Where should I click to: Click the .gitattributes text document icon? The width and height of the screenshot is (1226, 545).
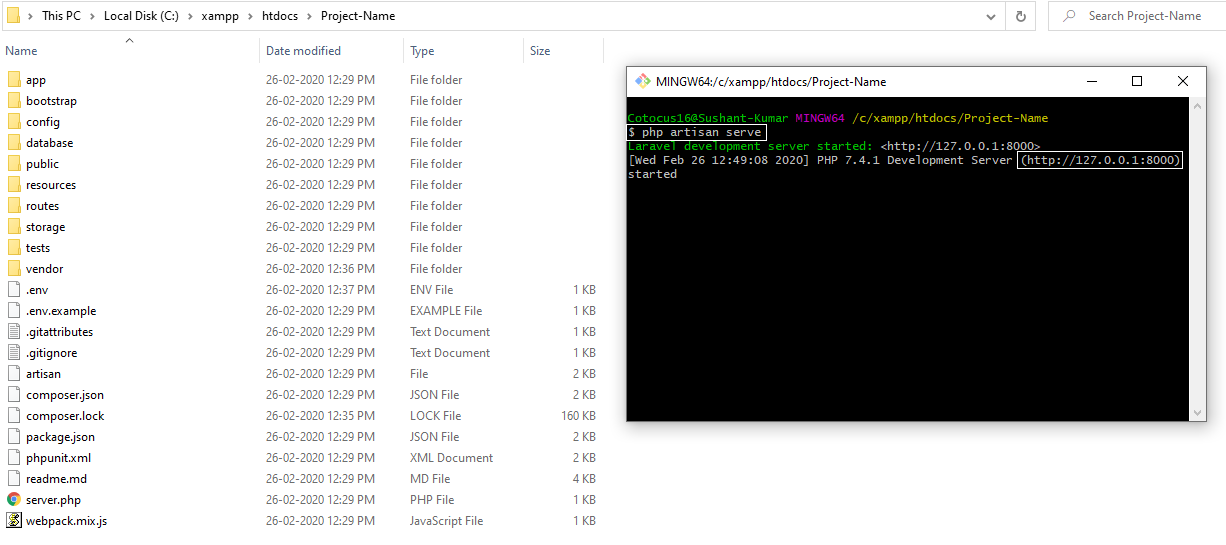(x=14, y=332)
